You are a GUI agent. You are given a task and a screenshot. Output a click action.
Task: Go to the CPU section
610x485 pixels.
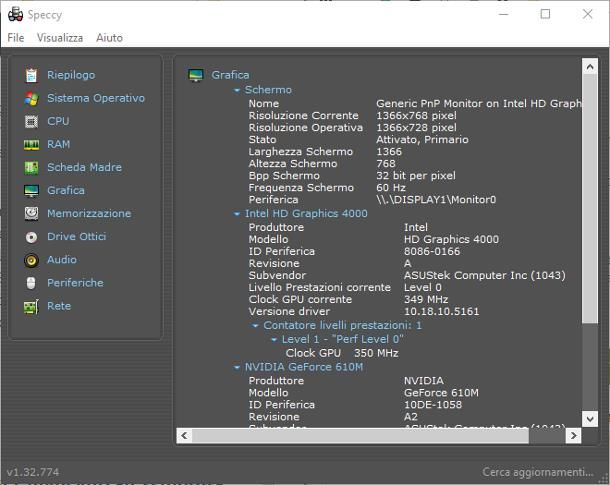(58, 121)
